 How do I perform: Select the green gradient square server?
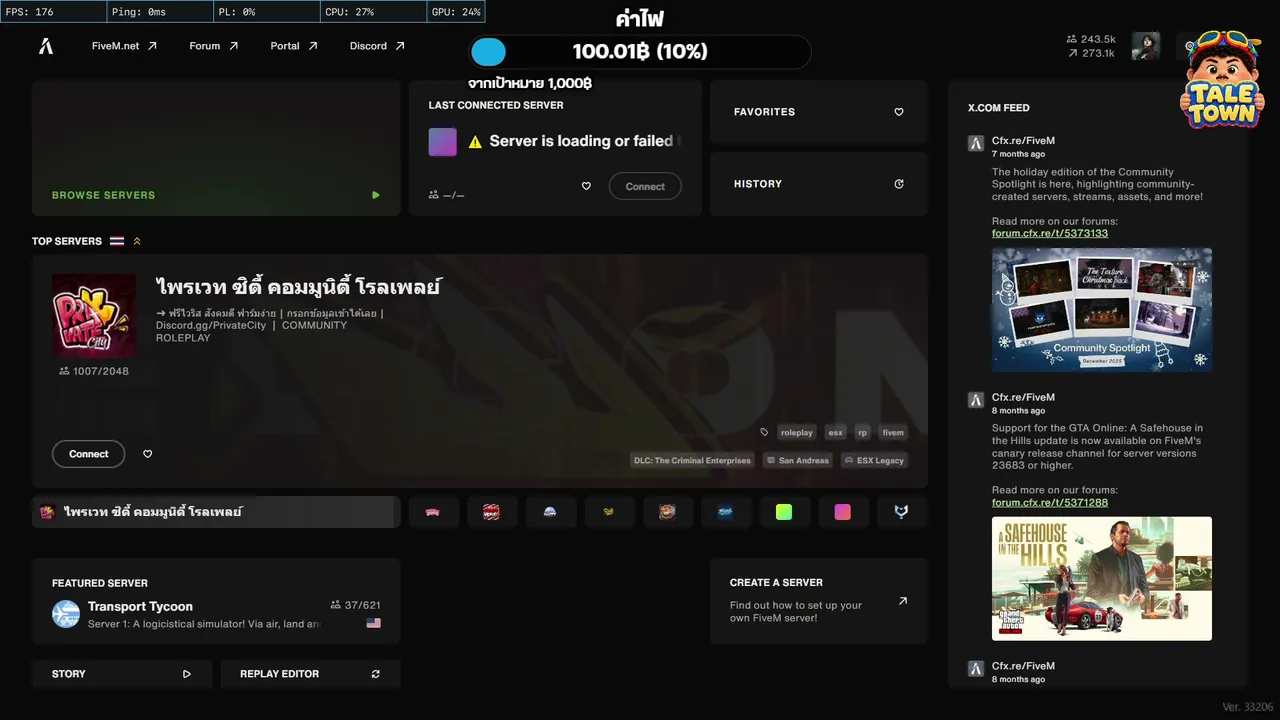point(784,512)
